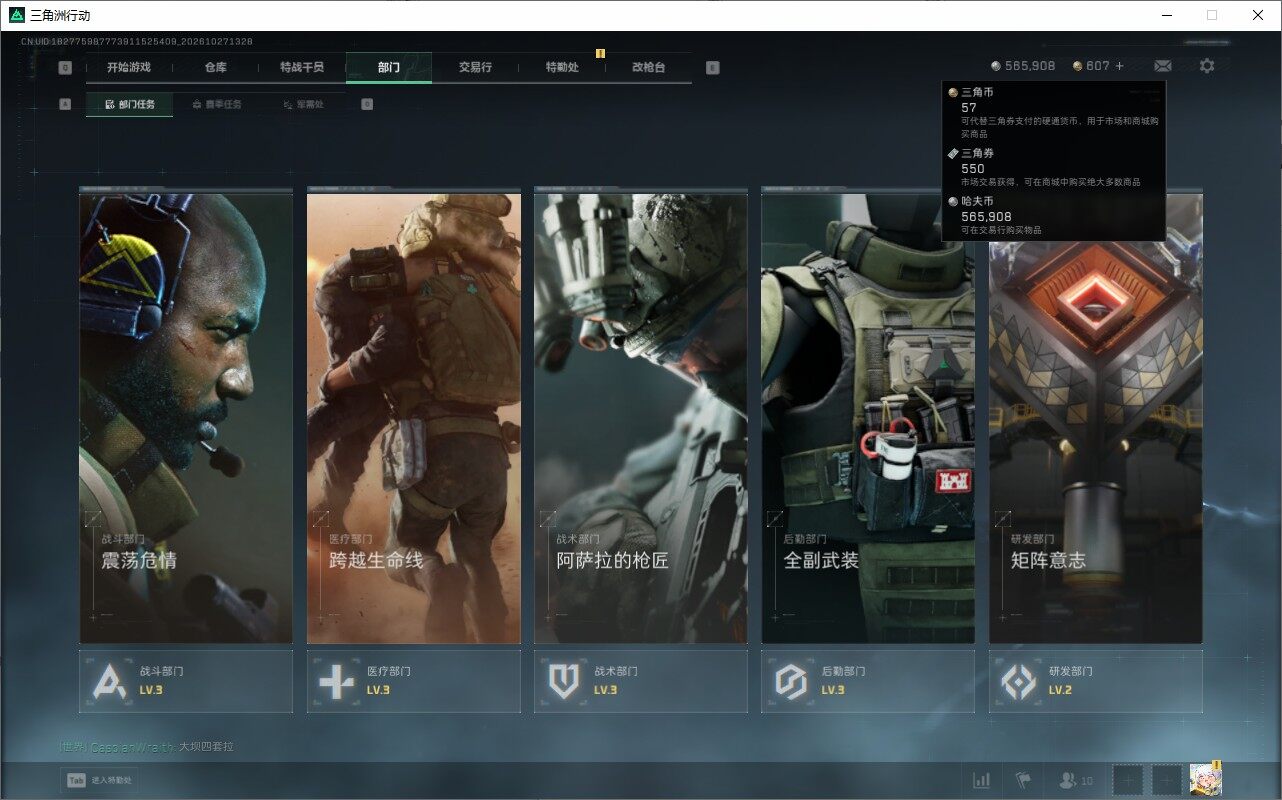Open the 矩阵意志 mission card
This screenshot has width=1282, height=800.
1096,418
